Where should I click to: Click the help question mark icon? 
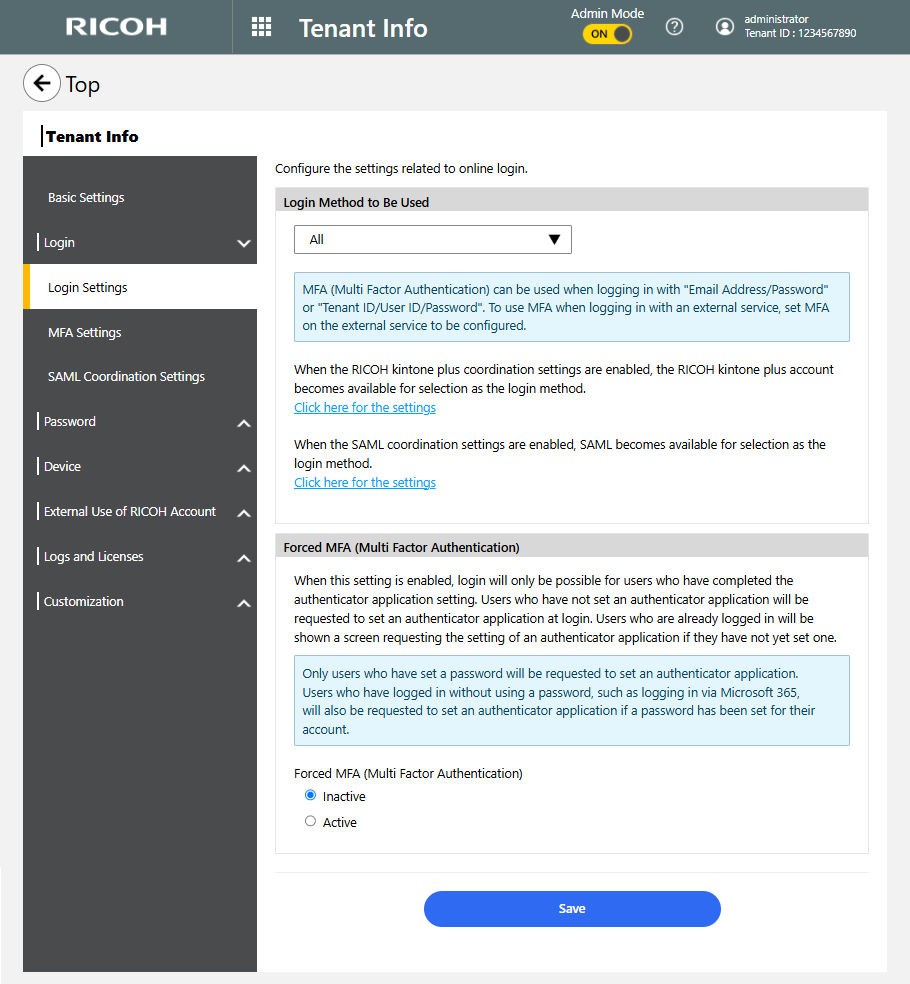click(674, 27)
